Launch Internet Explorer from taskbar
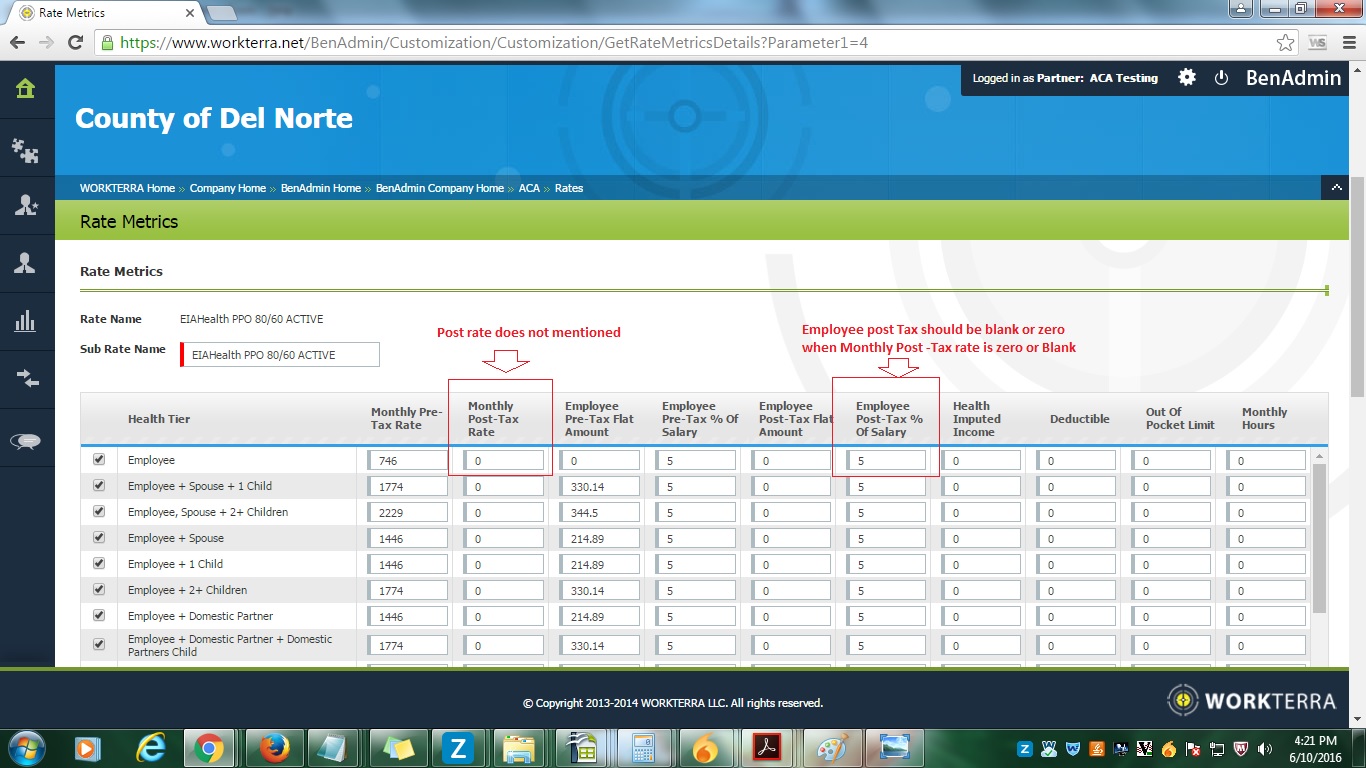This screenshot has width=1366, height=768. [151, 748]
